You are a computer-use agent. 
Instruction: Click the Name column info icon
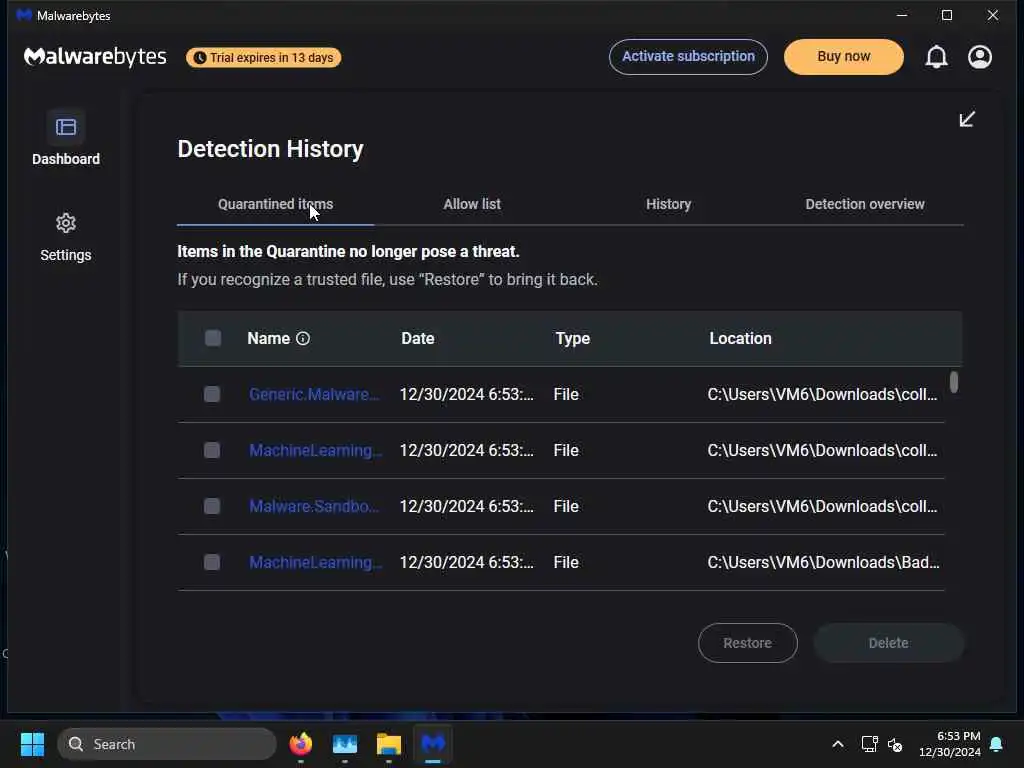[x=303, y=338]
